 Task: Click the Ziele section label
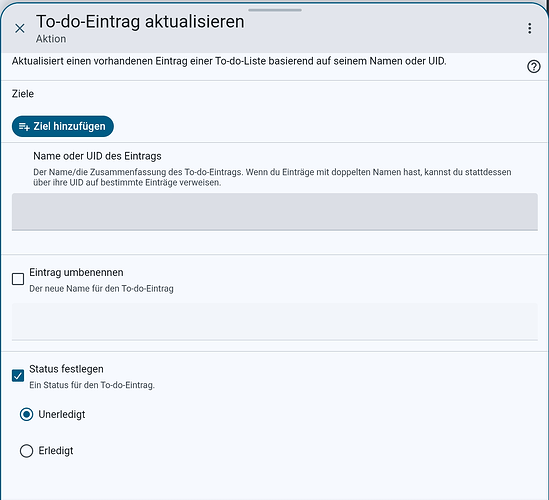point(23,94)
